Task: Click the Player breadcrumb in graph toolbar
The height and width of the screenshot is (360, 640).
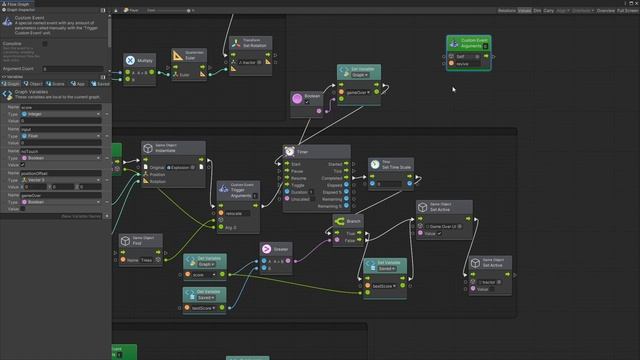Action: [x=131, y=10]
